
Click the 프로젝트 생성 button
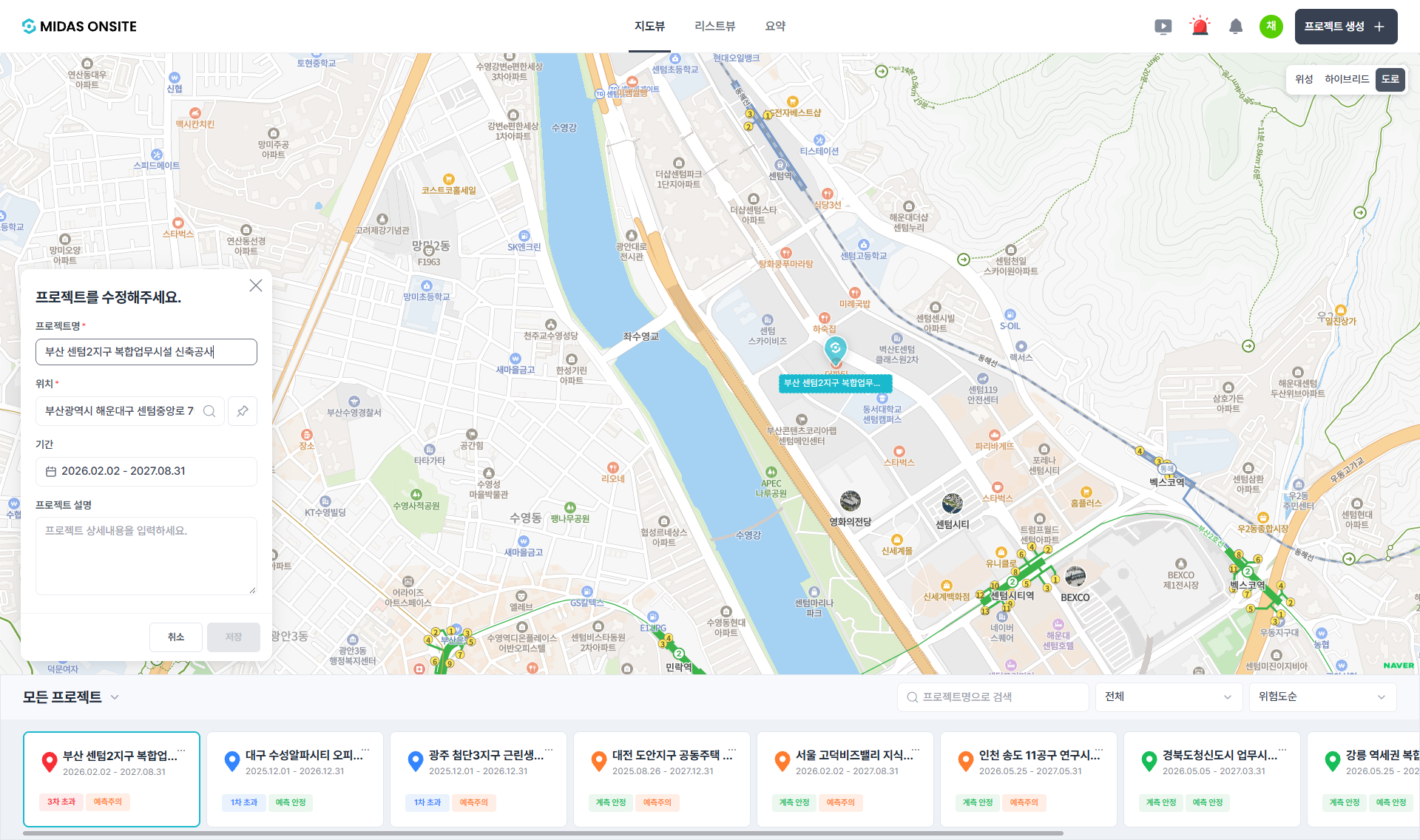pos(1345,27)
